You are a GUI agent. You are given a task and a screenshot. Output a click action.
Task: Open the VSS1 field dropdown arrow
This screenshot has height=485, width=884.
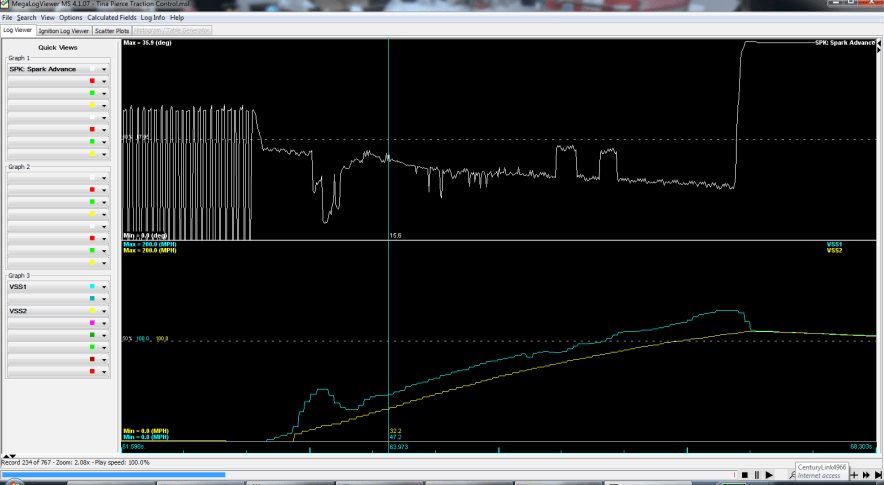coord(104,287)
